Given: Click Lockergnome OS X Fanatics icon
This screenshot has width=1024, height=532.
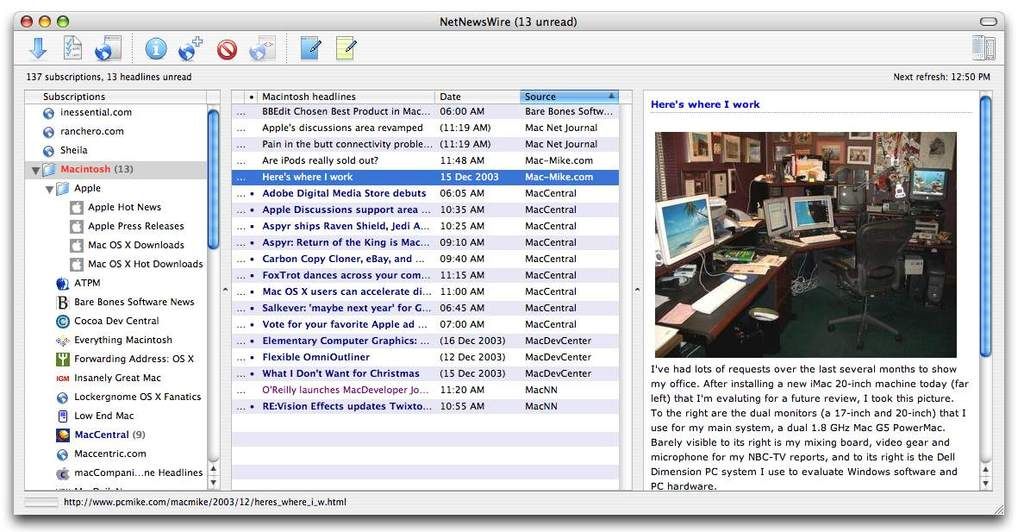Looking at the screenshot, I should (63, 397).
